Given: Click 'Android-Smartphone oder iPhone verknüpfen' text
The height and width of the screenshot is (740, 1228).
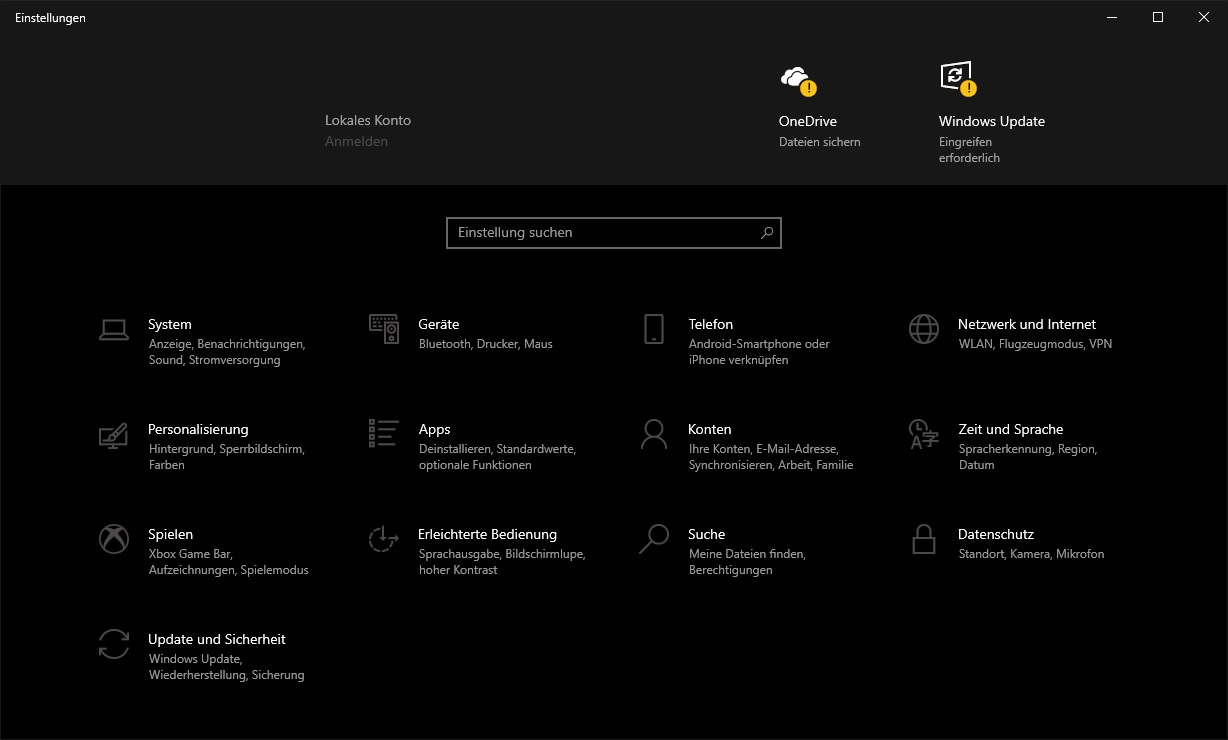Looking at the screenshot, I should 759,352.
